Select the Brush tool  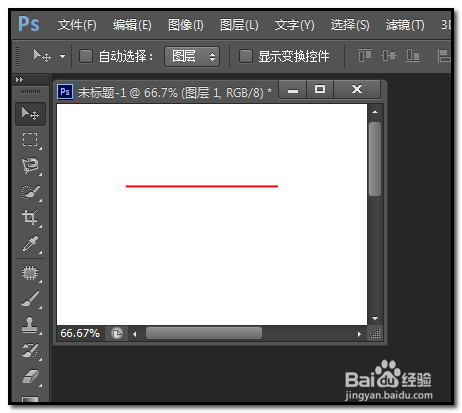30,299
